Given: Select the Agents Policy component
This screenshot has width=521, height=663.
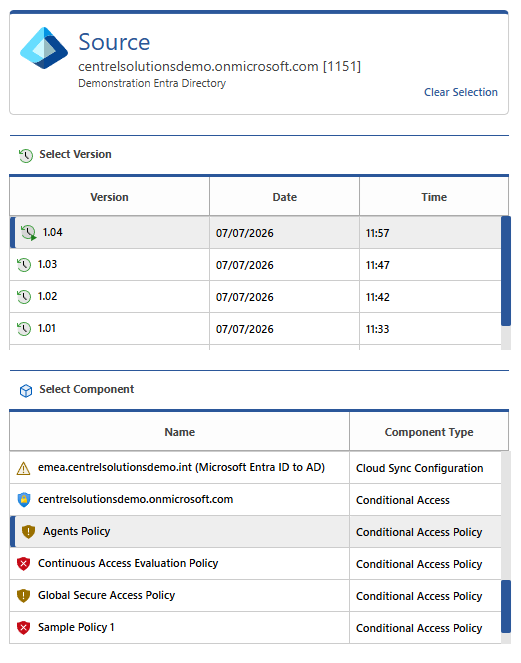Looking at the screenshot, I should tap(255, 531).
